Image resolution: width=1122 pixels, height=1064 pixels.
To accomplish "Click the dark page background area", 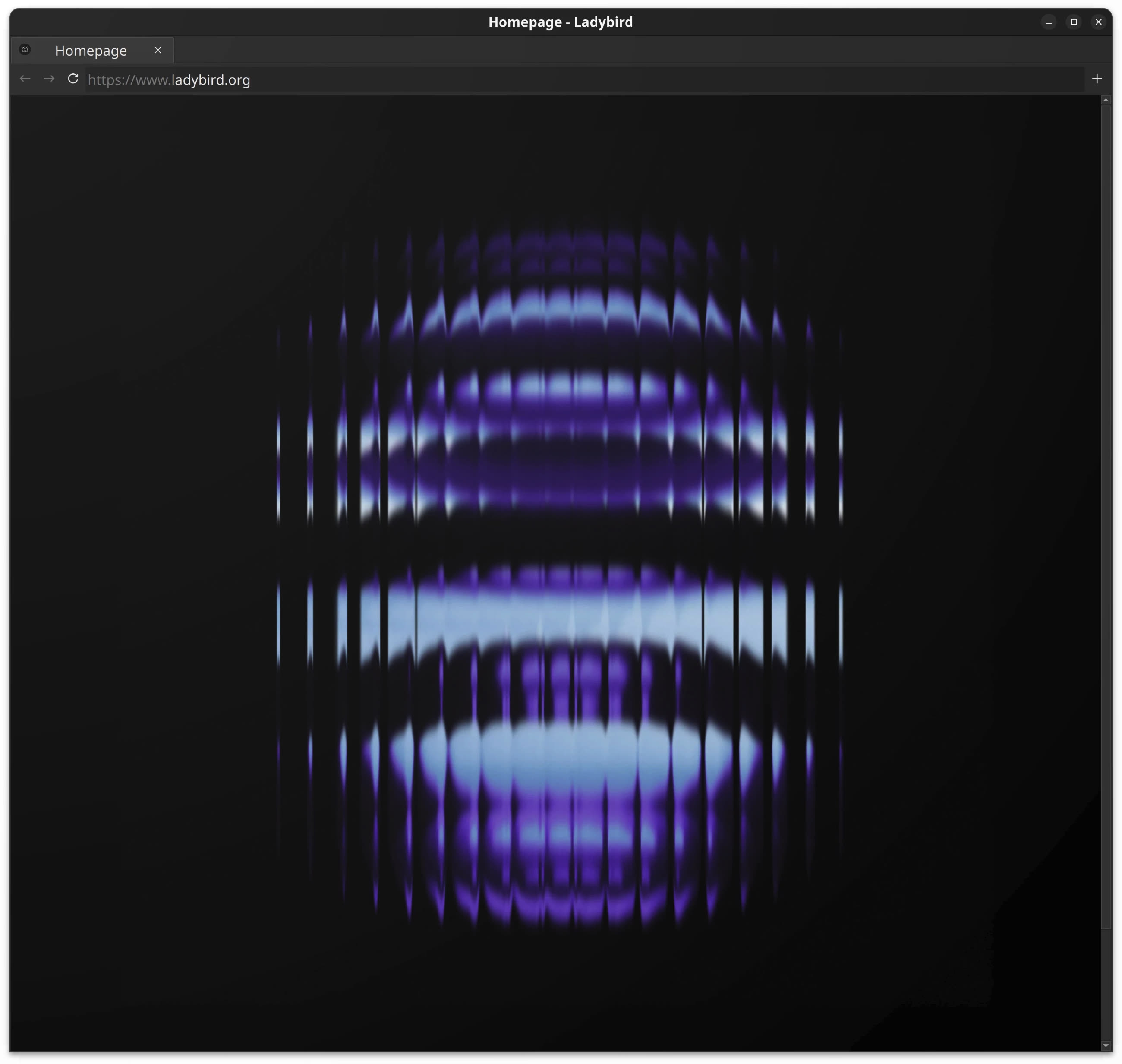I will coord(142,567).
